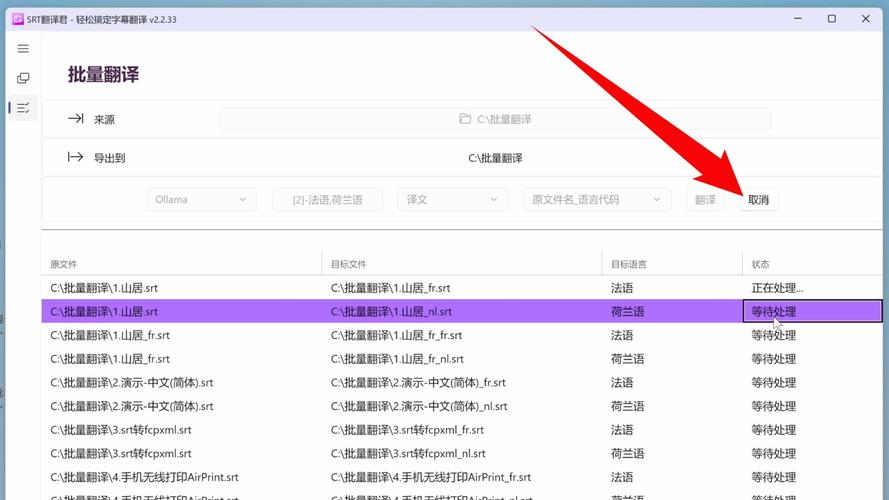Click 荷兰语 in the highlighted row
This screenshot has height=500, width=889.
(x=628, y=312)
